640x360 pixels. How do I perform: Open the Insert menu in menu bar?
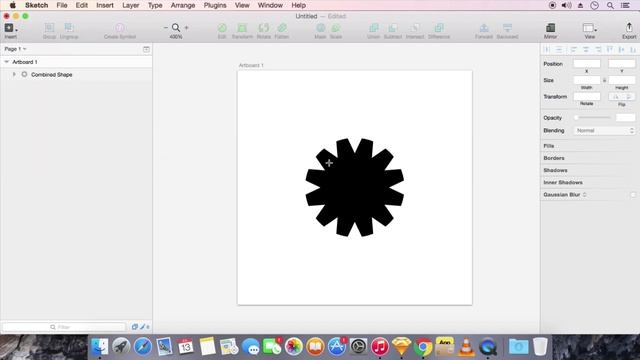click(105, 5)
